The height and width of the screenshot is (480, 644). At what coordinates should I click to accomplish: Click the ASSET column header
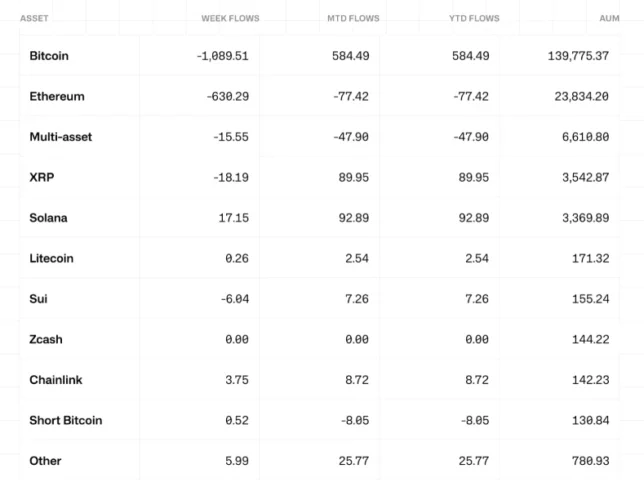34,18
